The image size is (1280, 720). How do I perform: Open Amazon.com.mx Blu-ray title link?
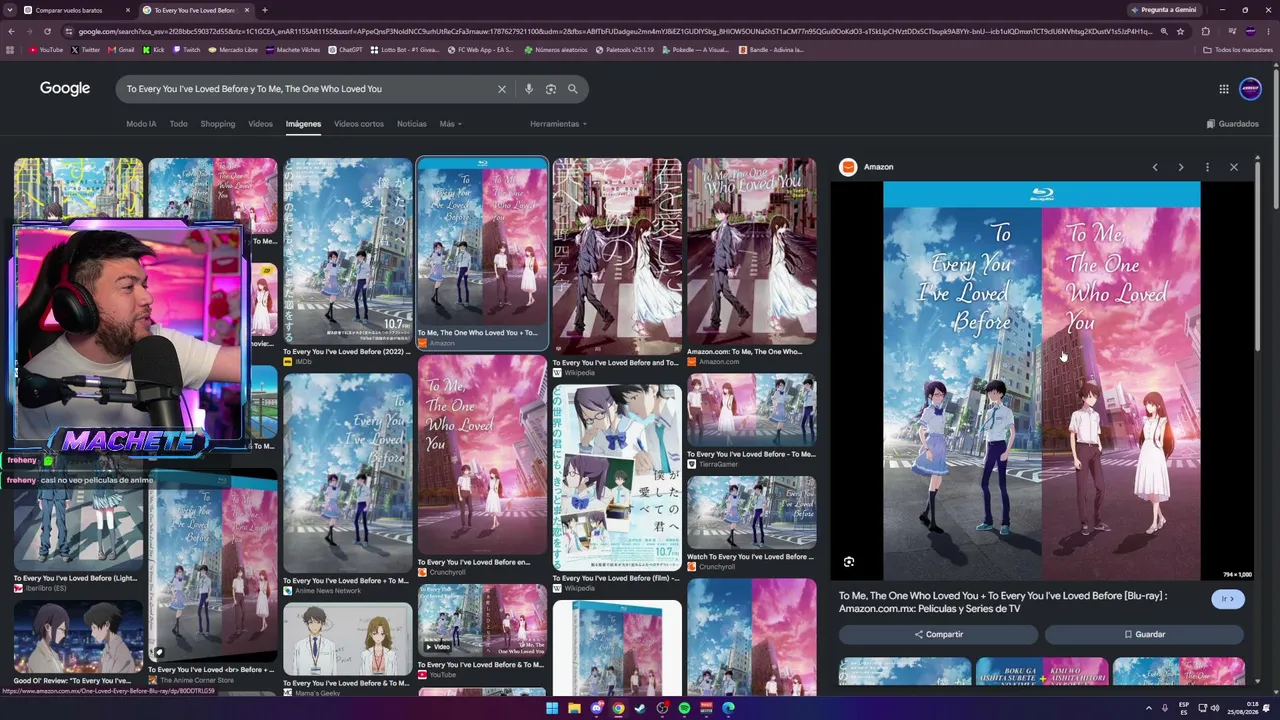[1003, 602]
